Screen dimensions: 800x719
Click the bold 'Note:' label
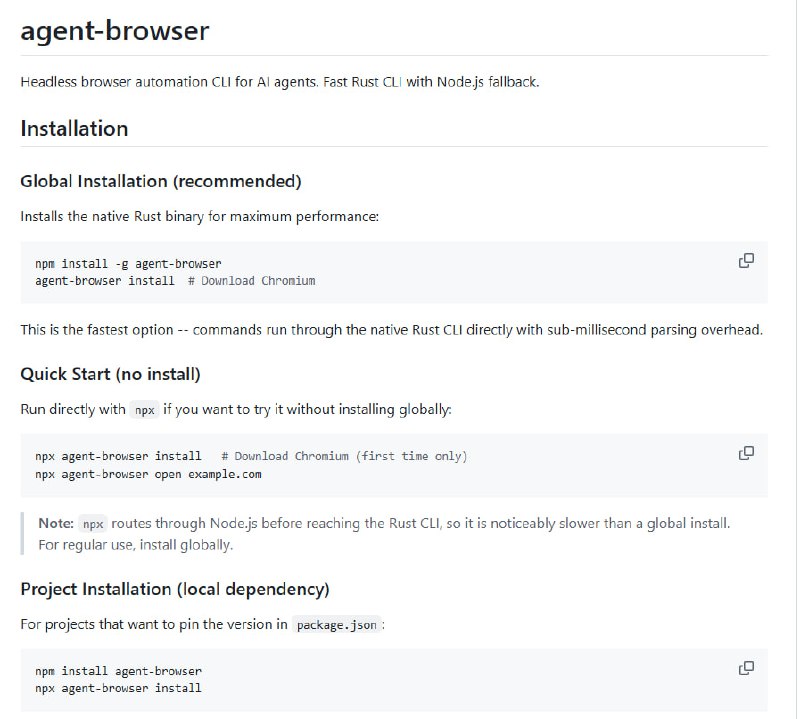pos(56,523)
